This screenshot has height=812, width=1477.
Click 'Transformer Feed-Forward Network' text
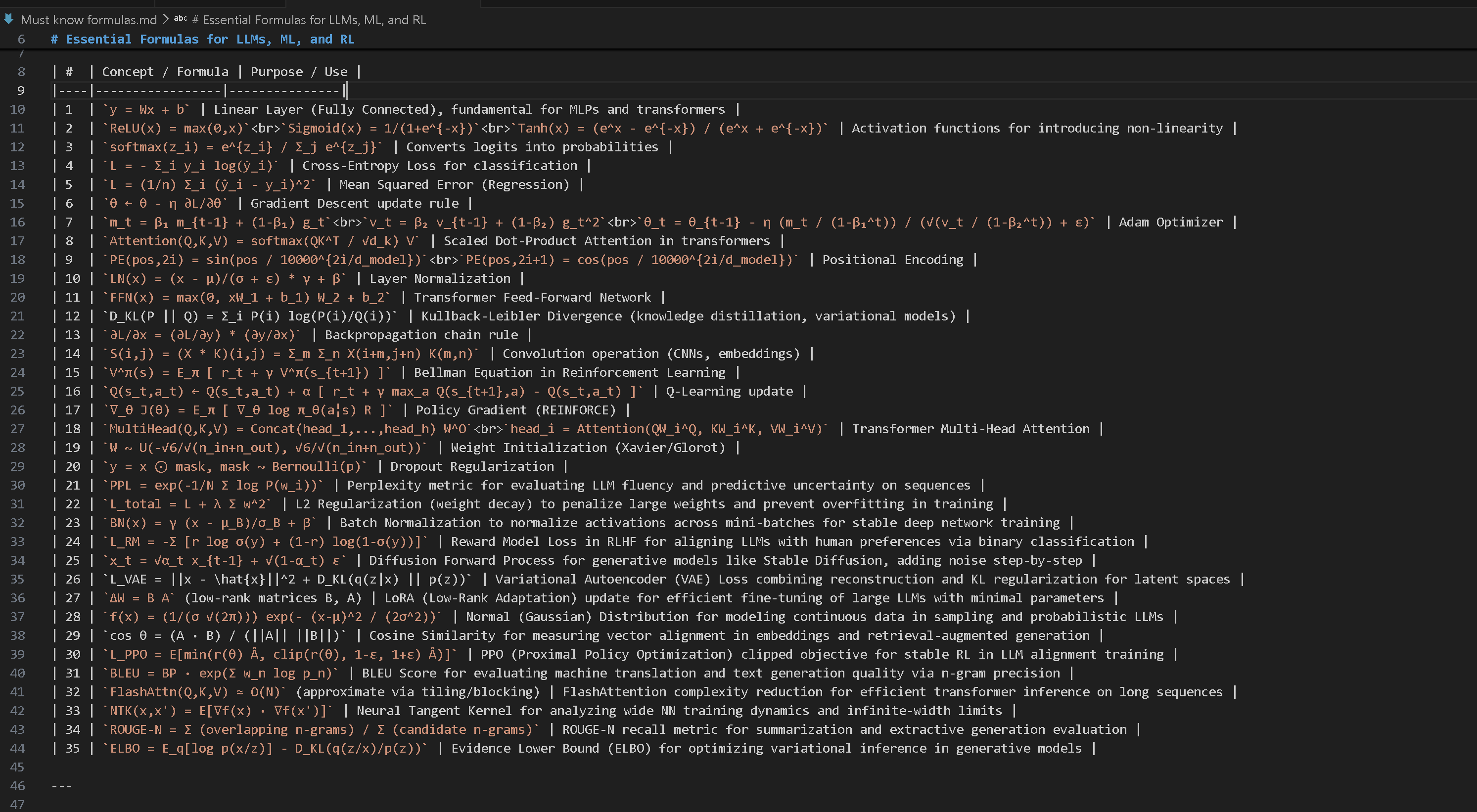[x=533, y=297]
